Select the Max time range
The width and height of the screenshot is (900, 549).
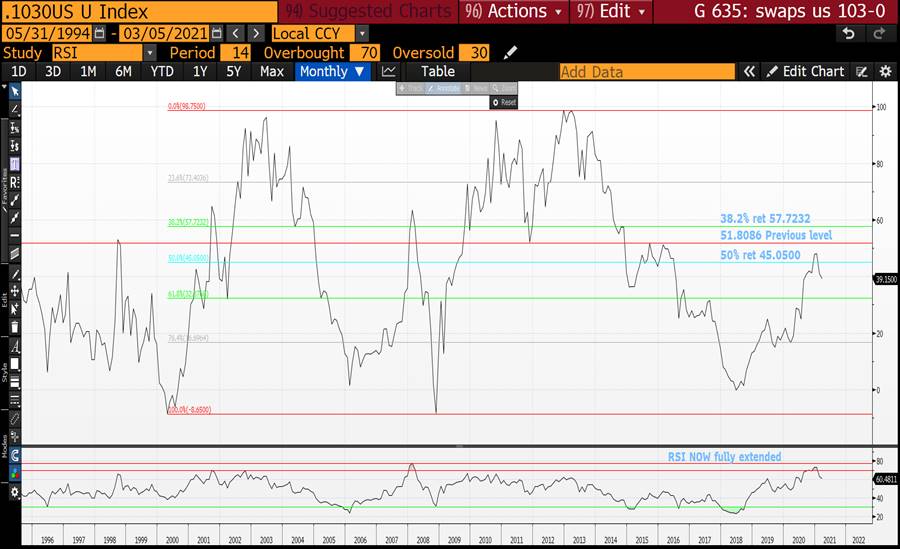coord(272,72)
